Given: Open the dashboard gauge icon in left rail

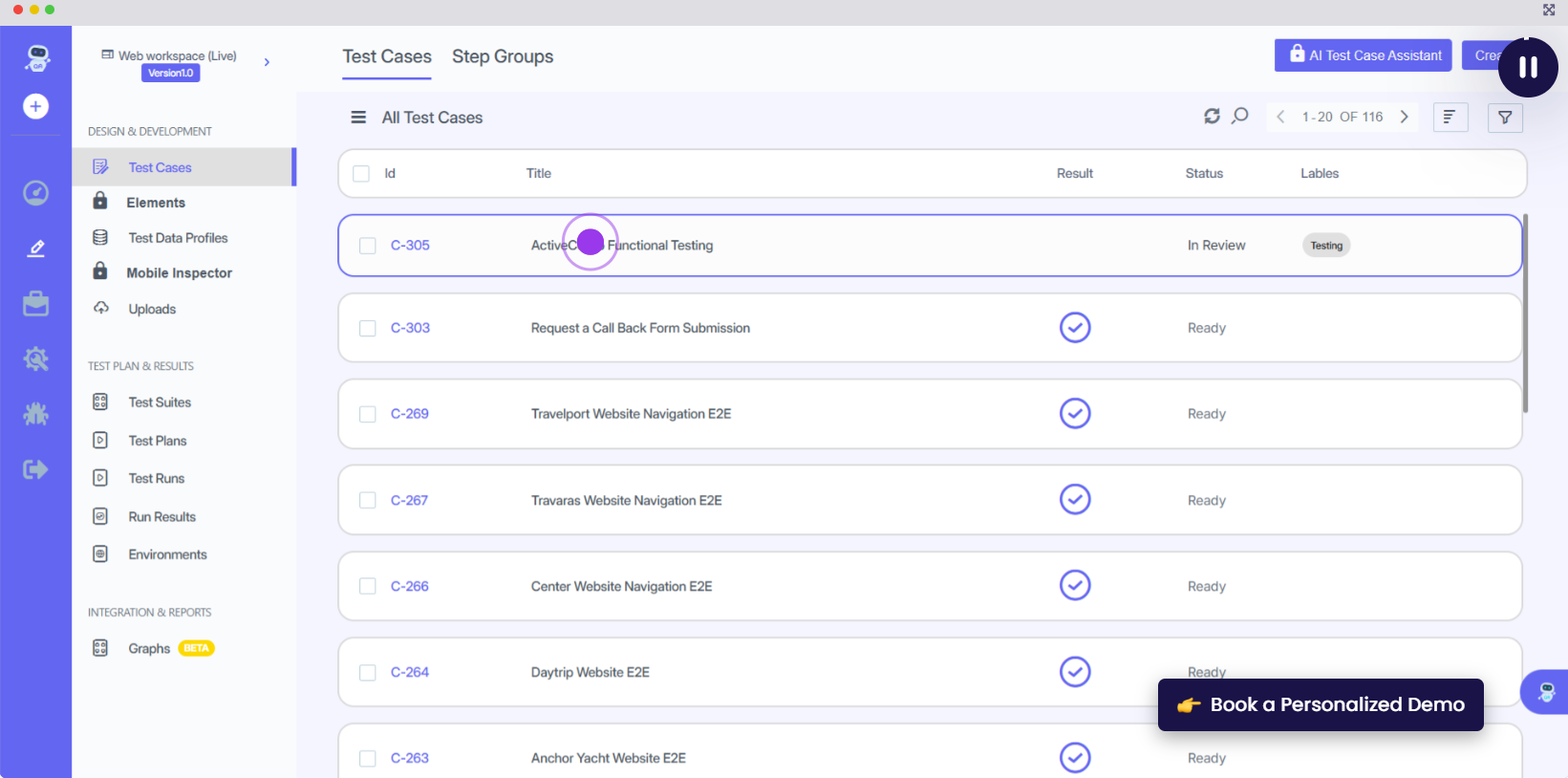Looking at the screenshot, I should click(x=35, y=193).
